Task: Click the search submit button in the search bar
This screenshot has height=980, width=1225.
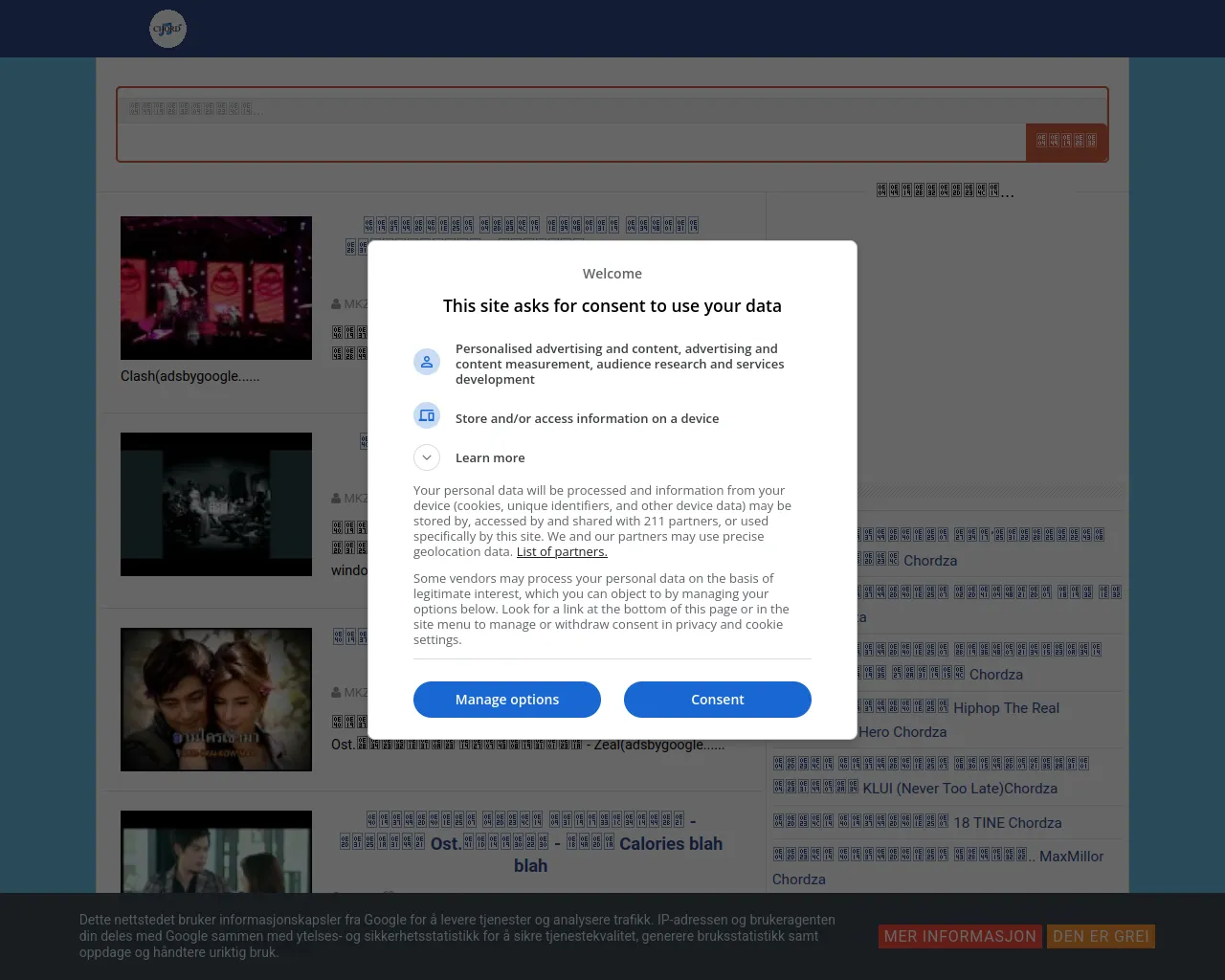Action: (1066, 142)
